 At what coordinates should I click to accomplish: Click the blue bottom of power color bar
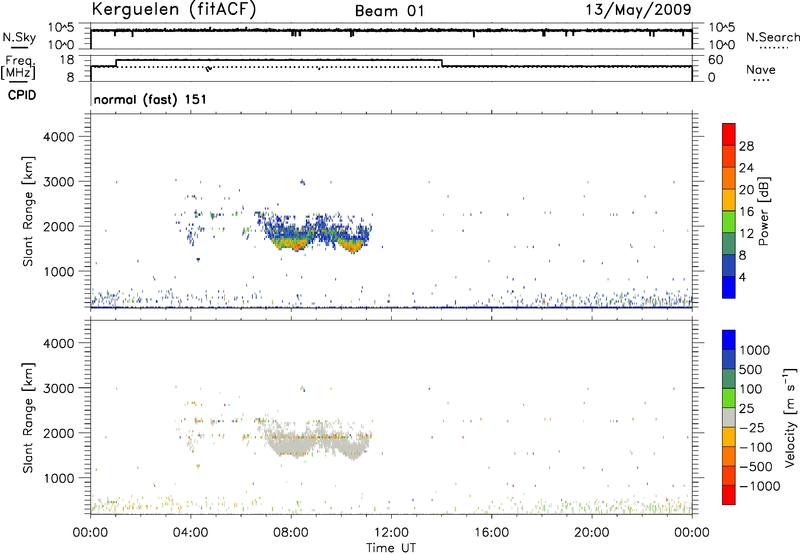point(729,287)
